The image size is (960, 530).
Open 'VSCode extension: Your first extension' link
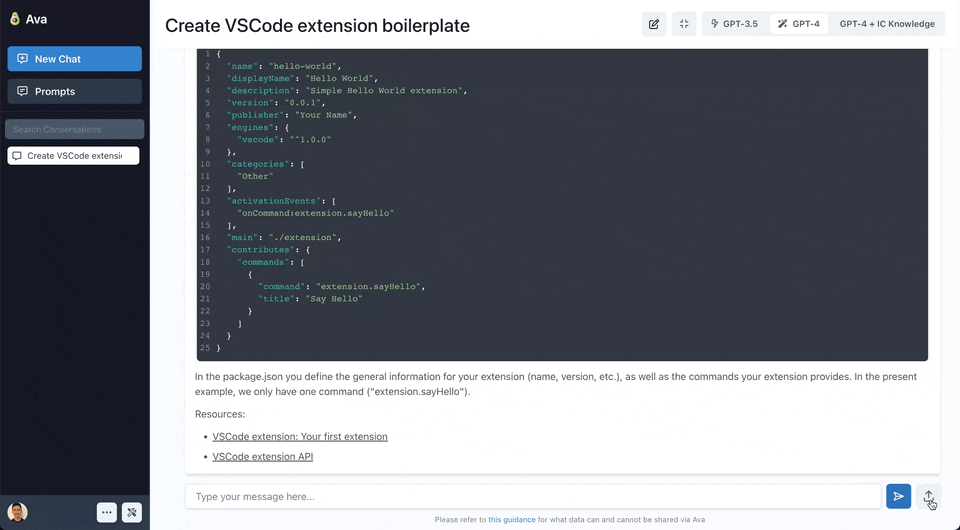click(300, 436)
